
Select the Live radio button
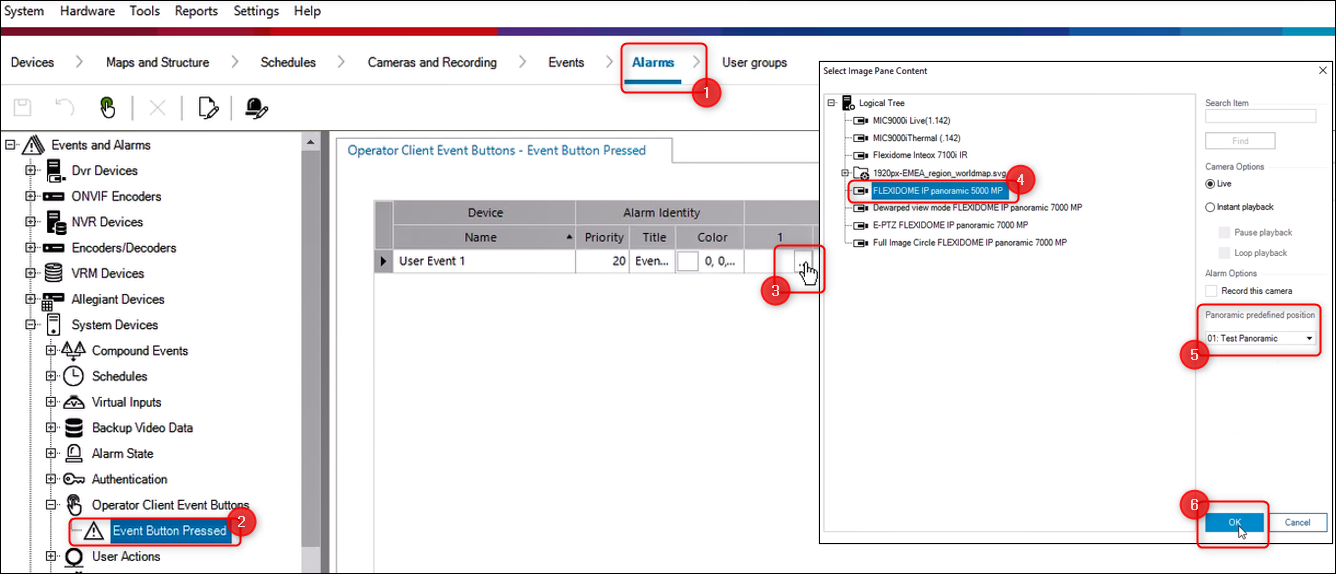tap(1211, 184)
